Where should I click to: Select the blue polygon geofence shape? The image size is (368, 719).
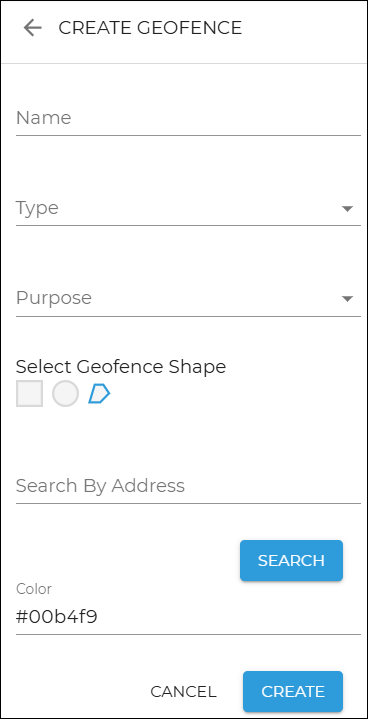point(99,394)
